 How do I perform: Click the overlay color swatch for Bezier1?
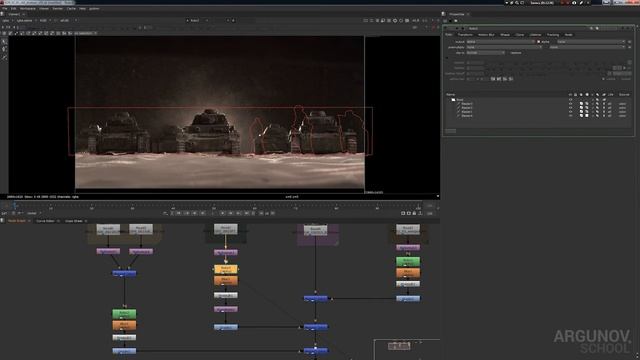click(581, 104)
